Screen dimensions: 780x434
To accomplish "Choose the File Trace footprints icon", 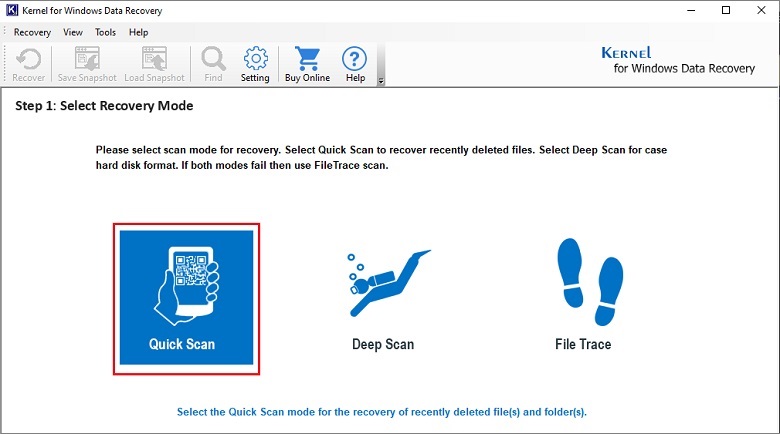I will pos(590,282).
